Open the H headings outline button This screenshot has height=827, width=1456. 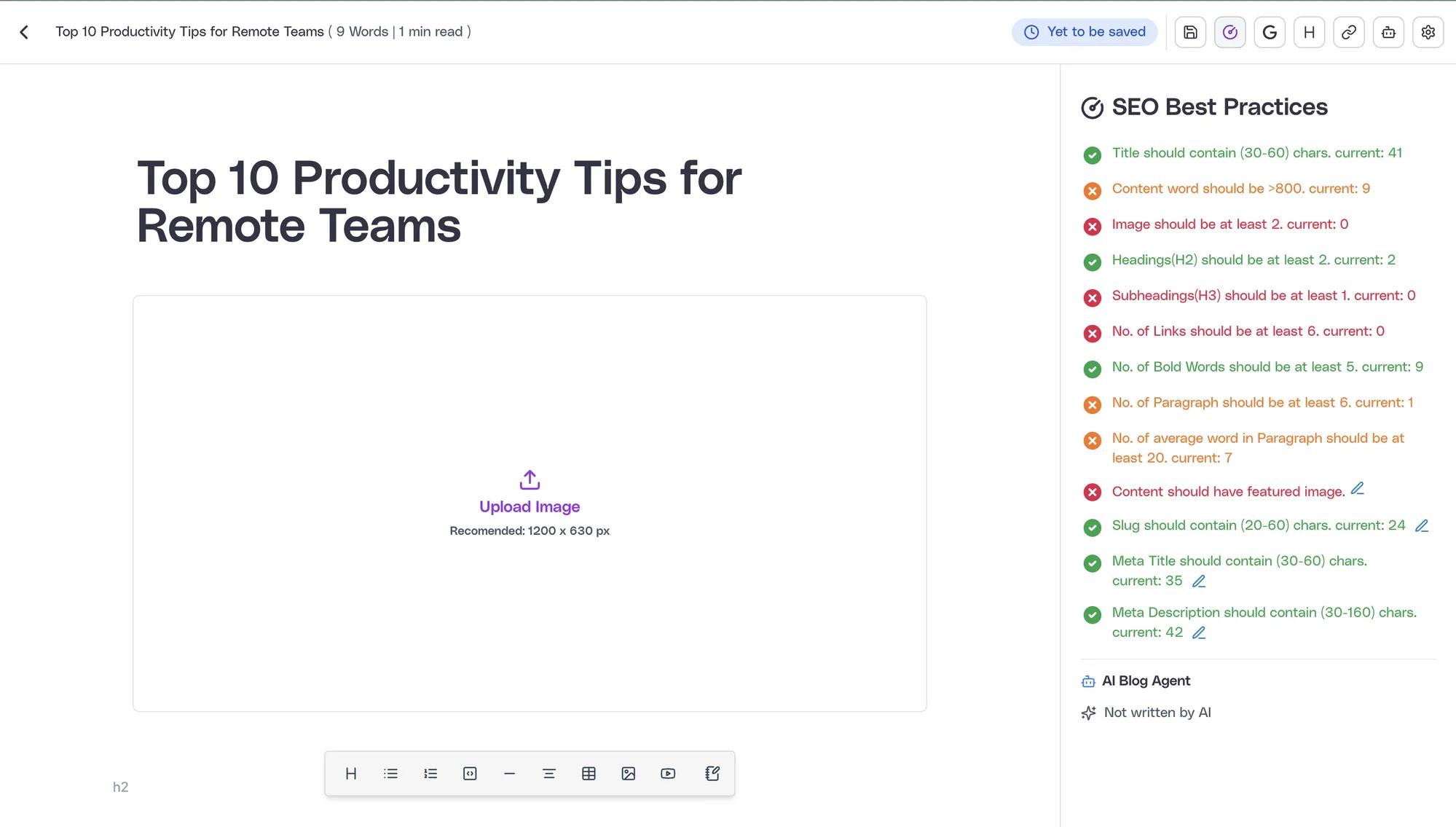point(1309,32)
